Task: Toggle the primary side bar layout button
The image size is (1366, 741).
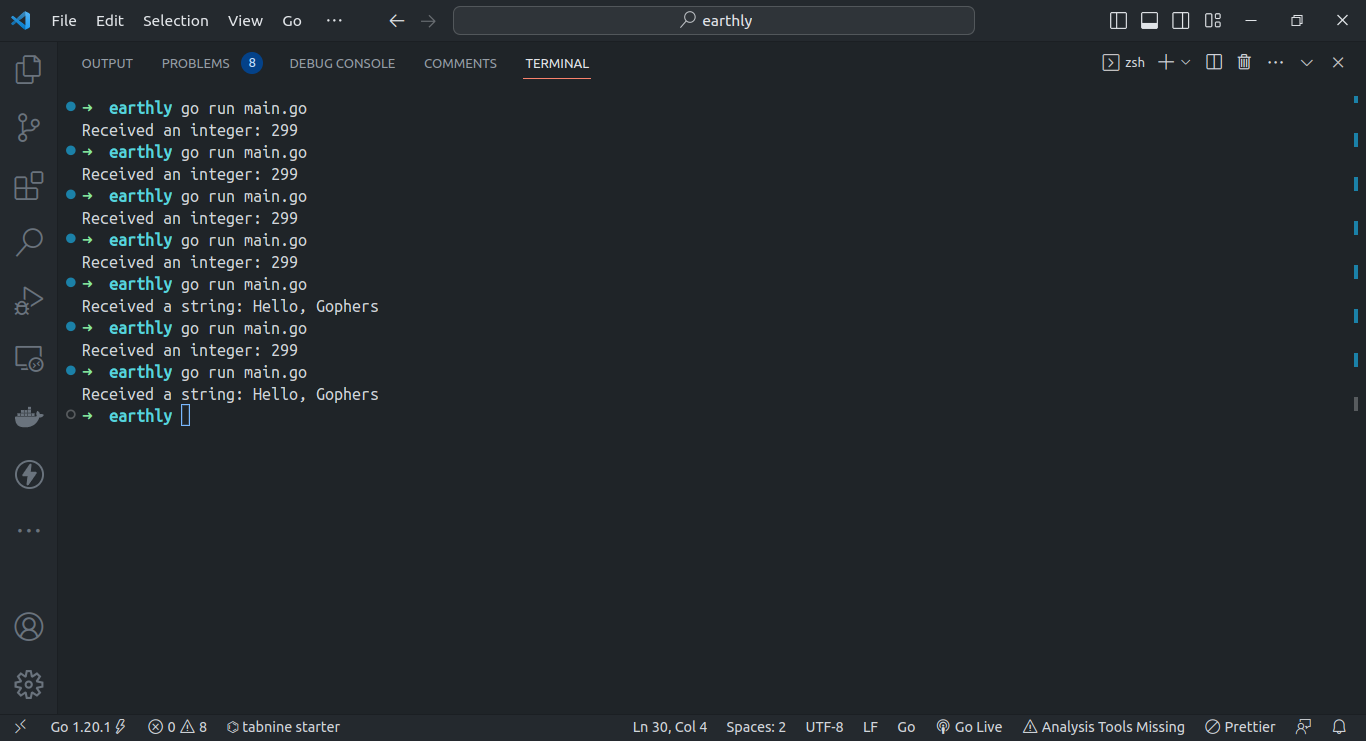Action: (1119, 21)
